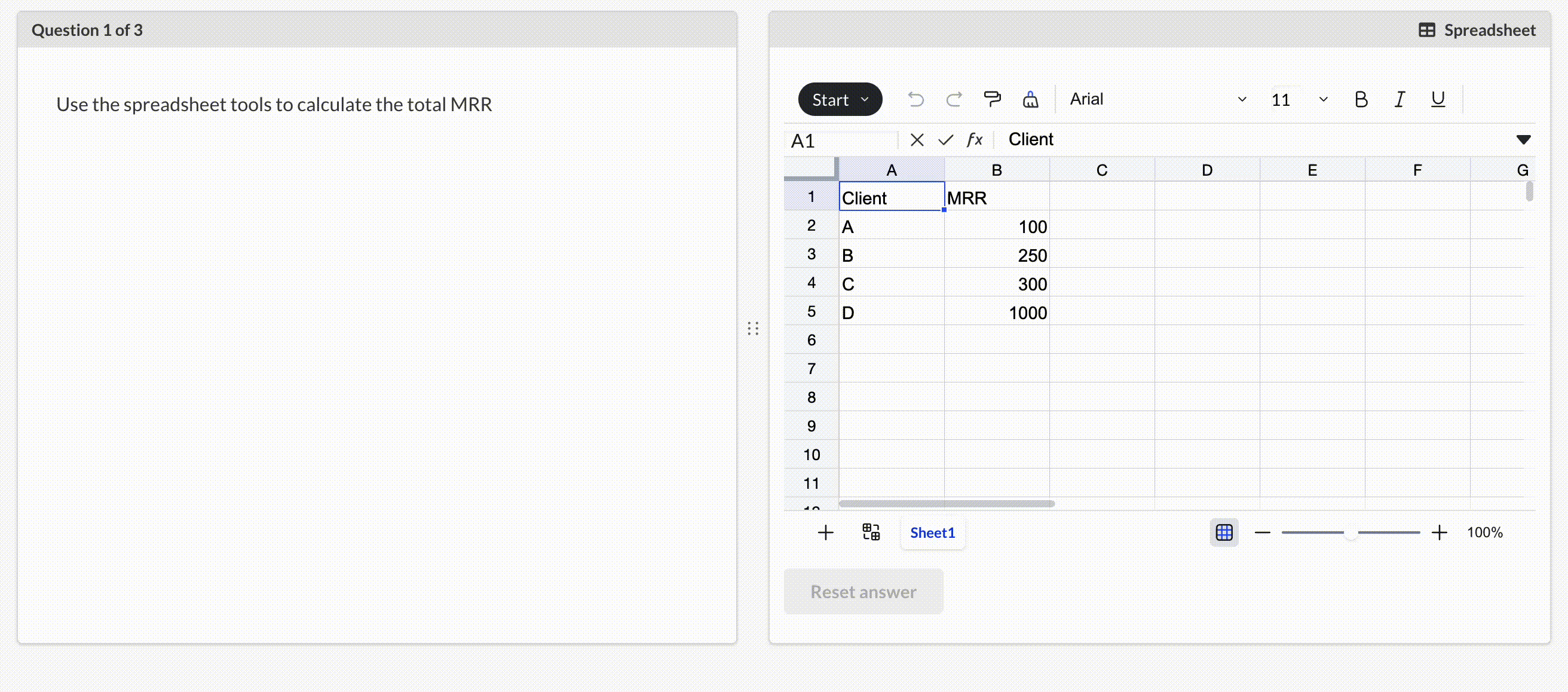Toggle gridlines view button
The width and height of the screenshot is (1568, 692).
pos(1223,532)
